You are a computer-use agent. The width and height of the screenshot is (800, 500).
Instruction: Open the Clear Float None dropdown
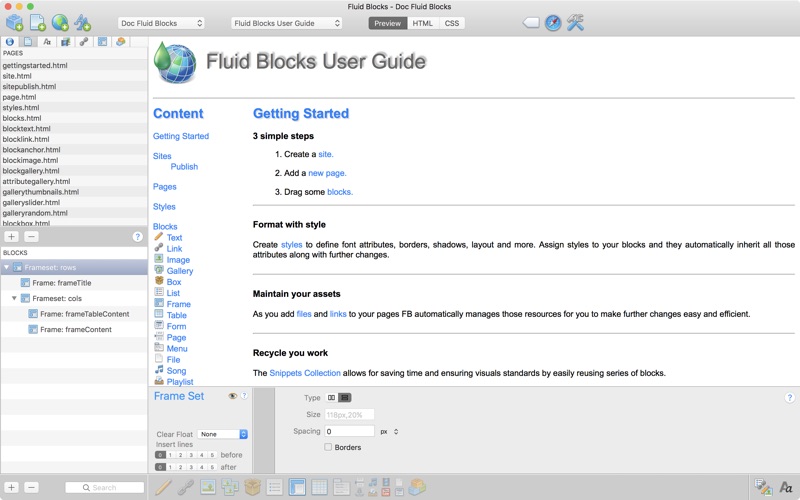coord(222,434)
